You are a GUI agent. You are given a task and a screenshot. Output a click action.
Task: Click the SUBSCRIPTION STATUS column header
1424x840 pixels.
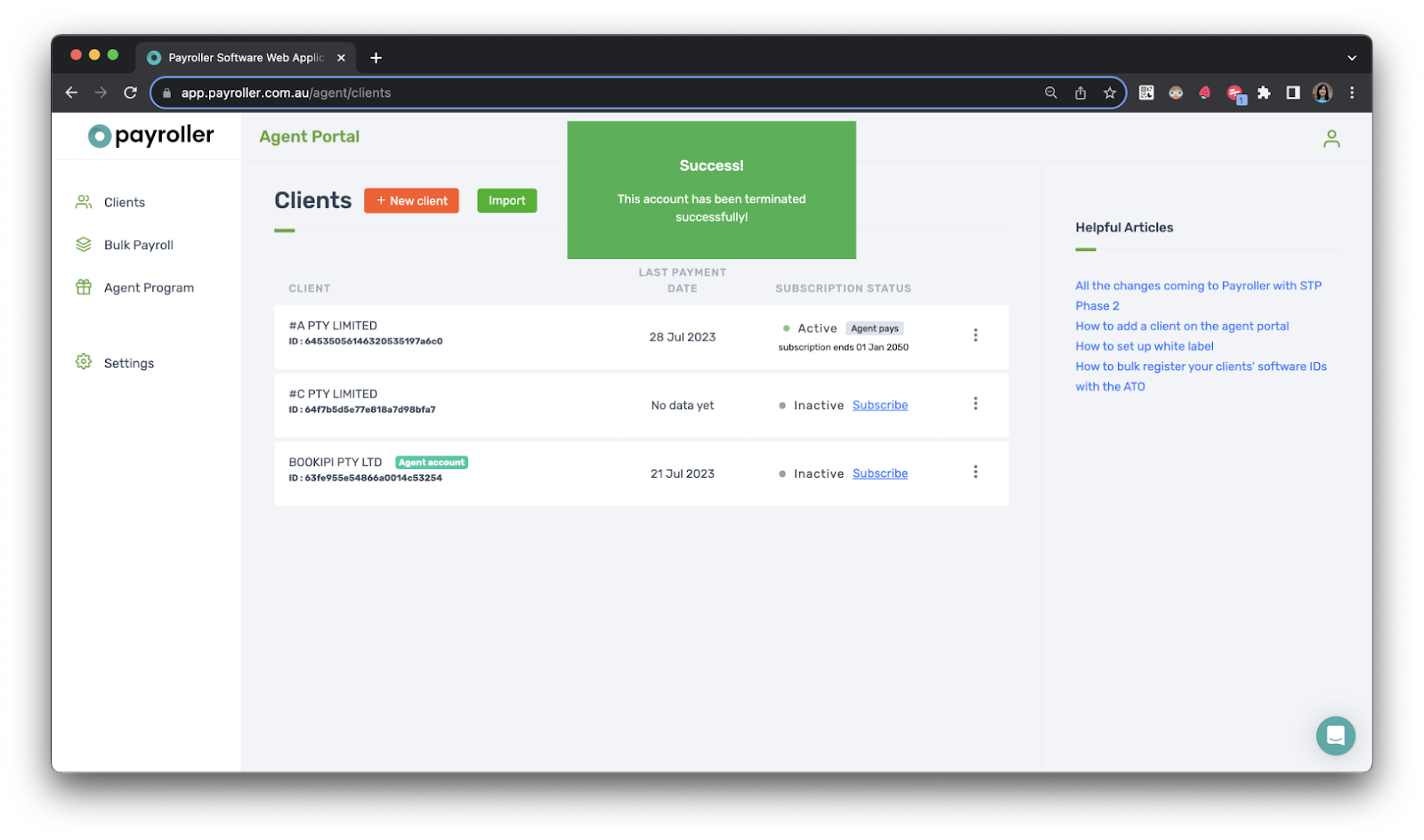pos(843,288)
